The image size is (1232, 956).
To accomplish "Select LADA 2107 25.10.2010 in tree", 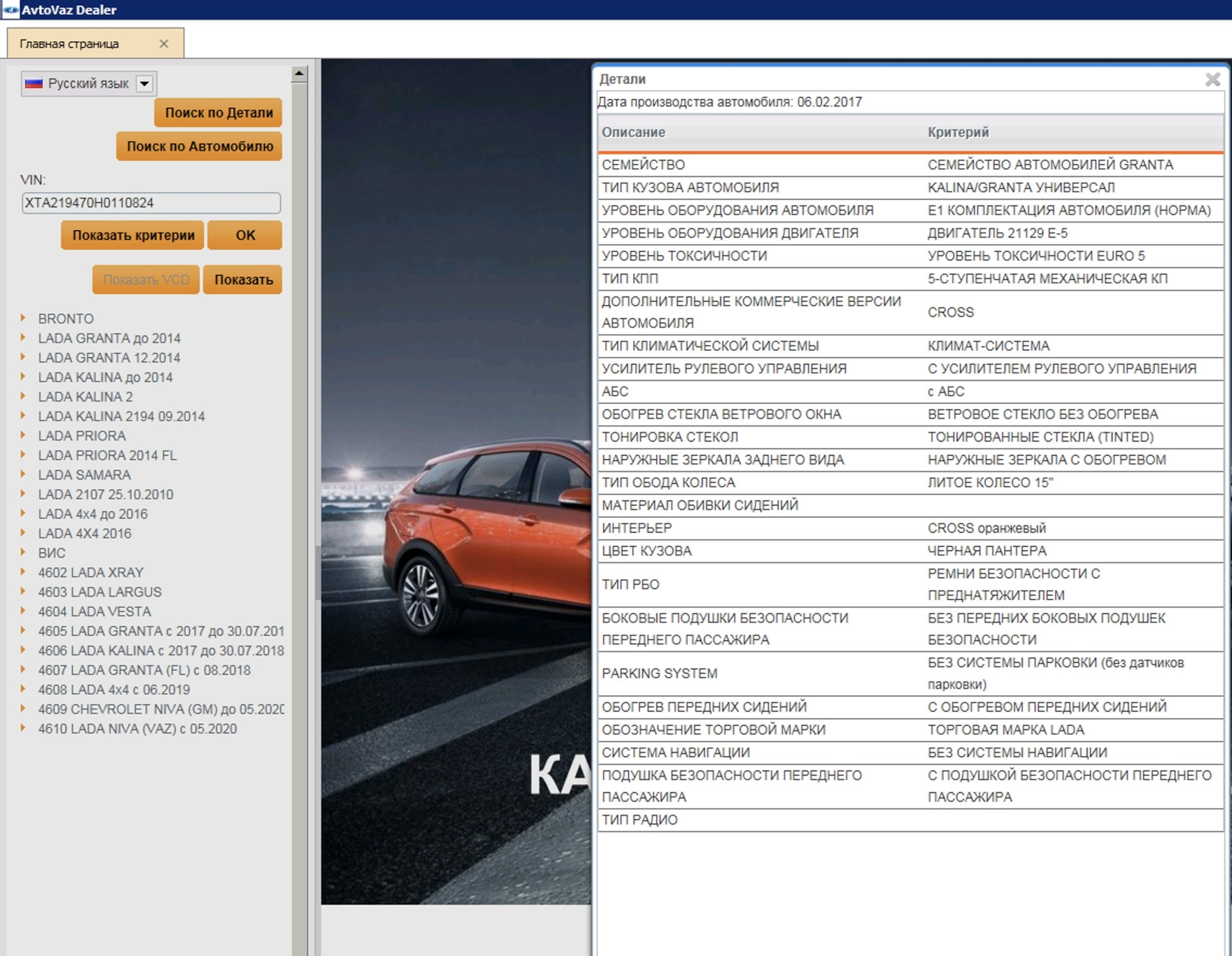I will coord(105,494).
